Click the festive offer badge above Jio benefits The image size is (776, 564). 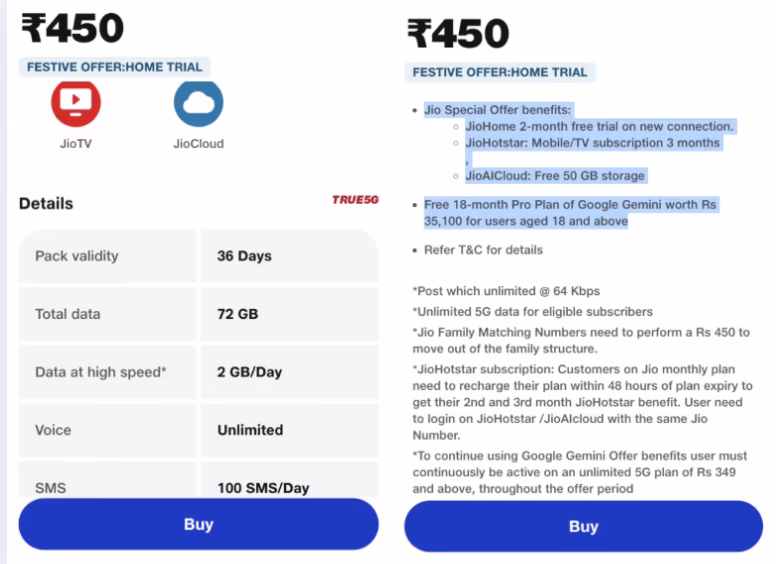coord(500,72)
